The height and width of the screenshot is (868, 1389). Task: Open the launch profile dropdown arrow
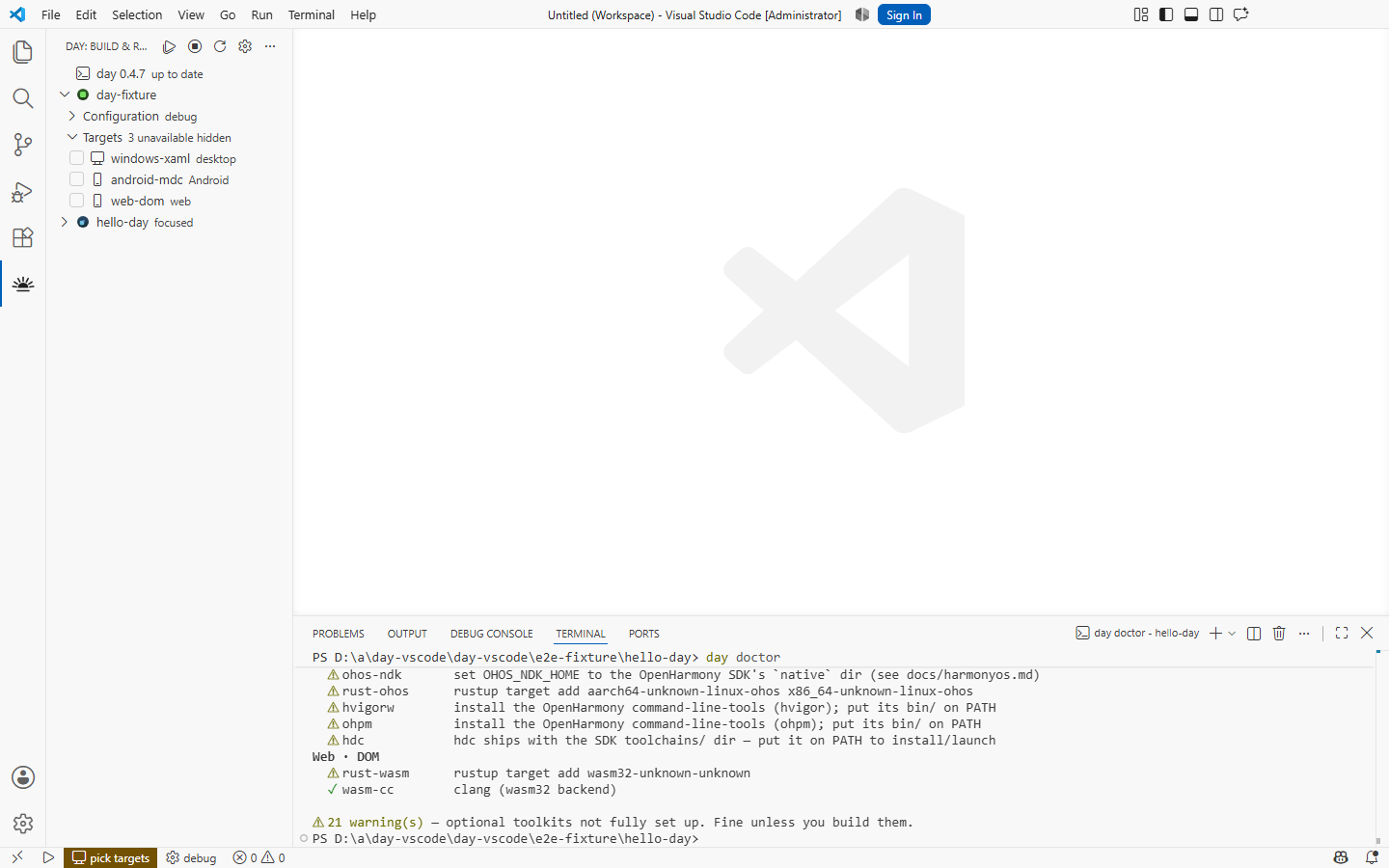[1232, 634]
